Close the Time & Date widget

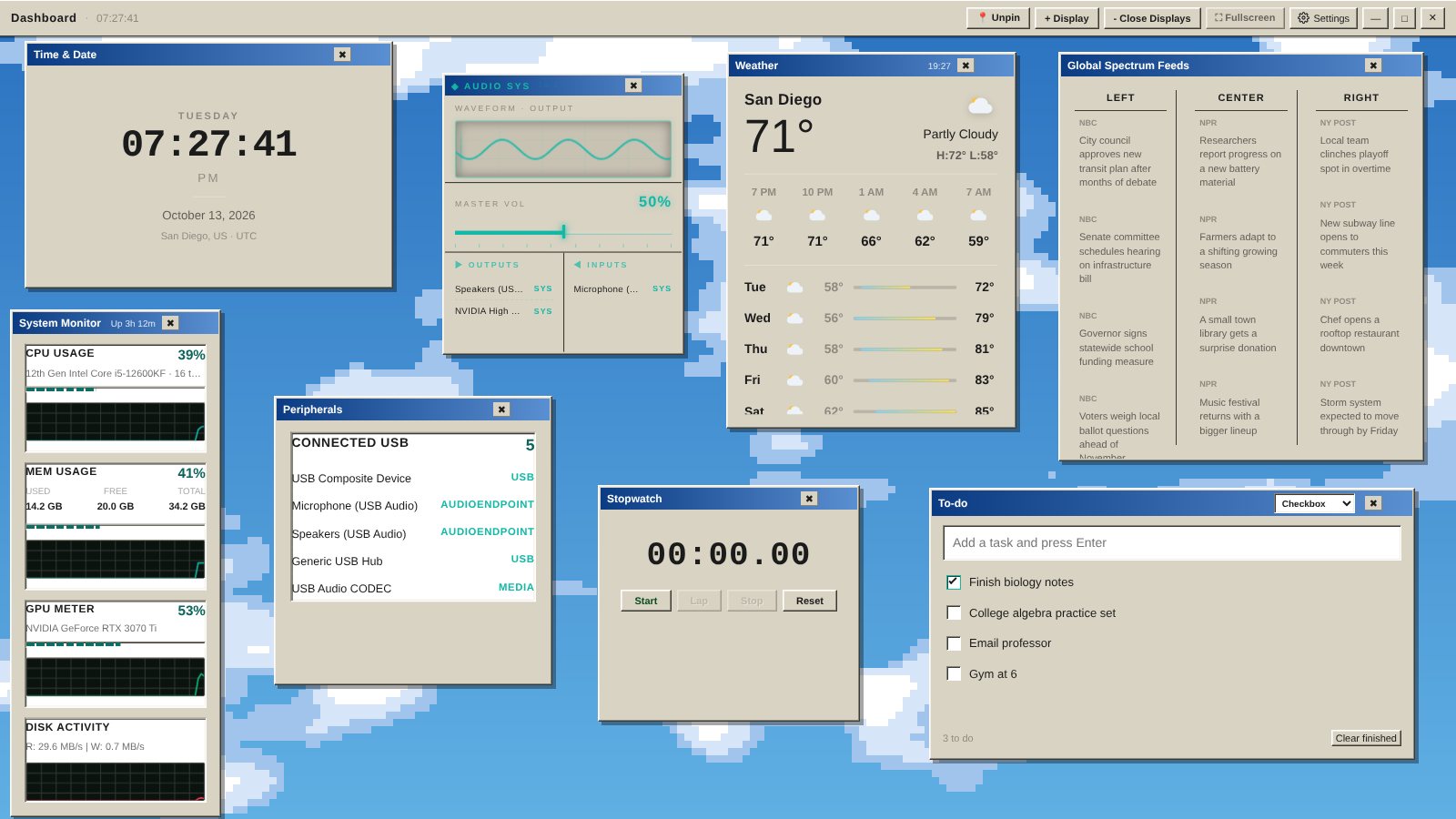coord(342,55)
